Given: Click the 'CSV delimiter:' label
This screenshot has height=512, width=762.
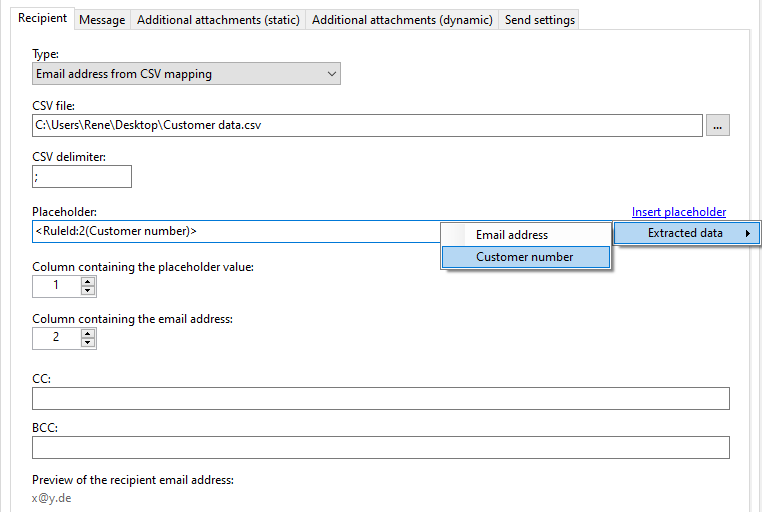Looking at the screenshot, I should [69, 157].
